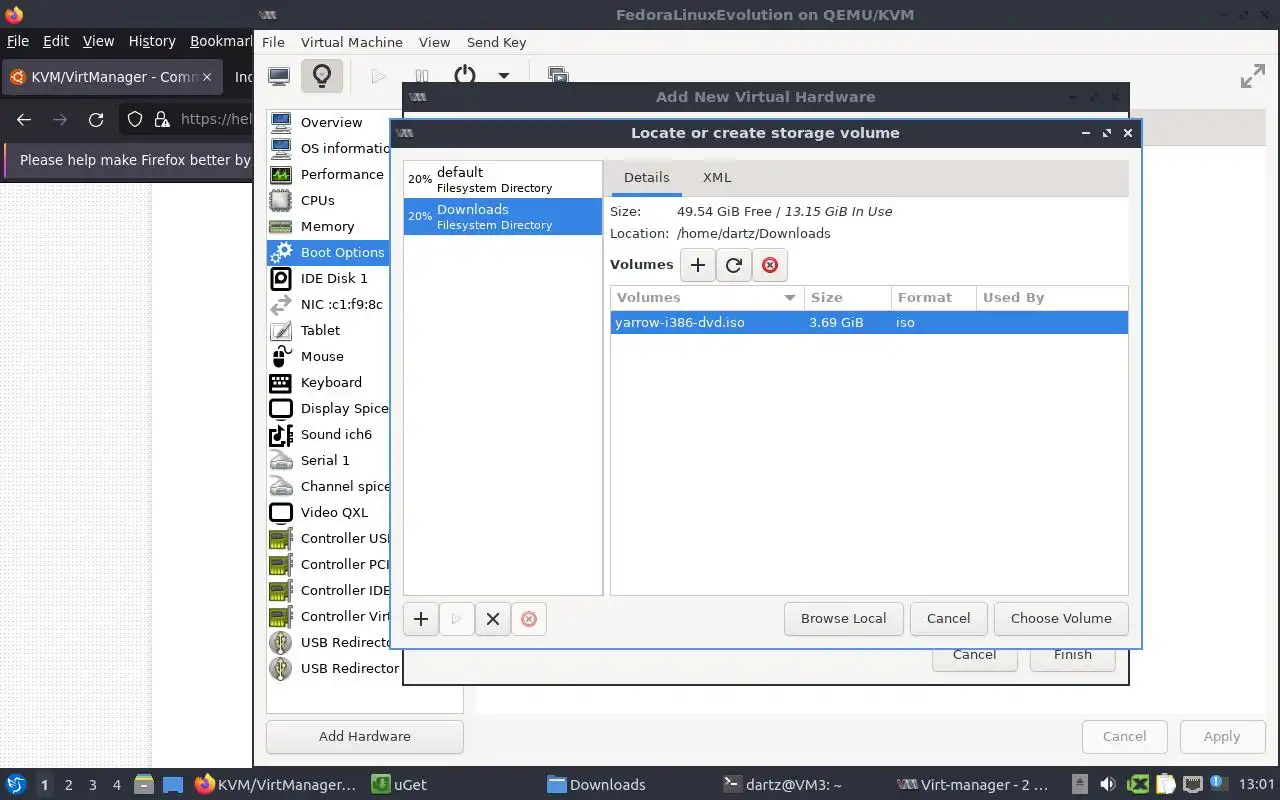Select NIC :c1:f9:8c hardware item
Viewport: 1280px width, 800px height.
coord(329,304)
